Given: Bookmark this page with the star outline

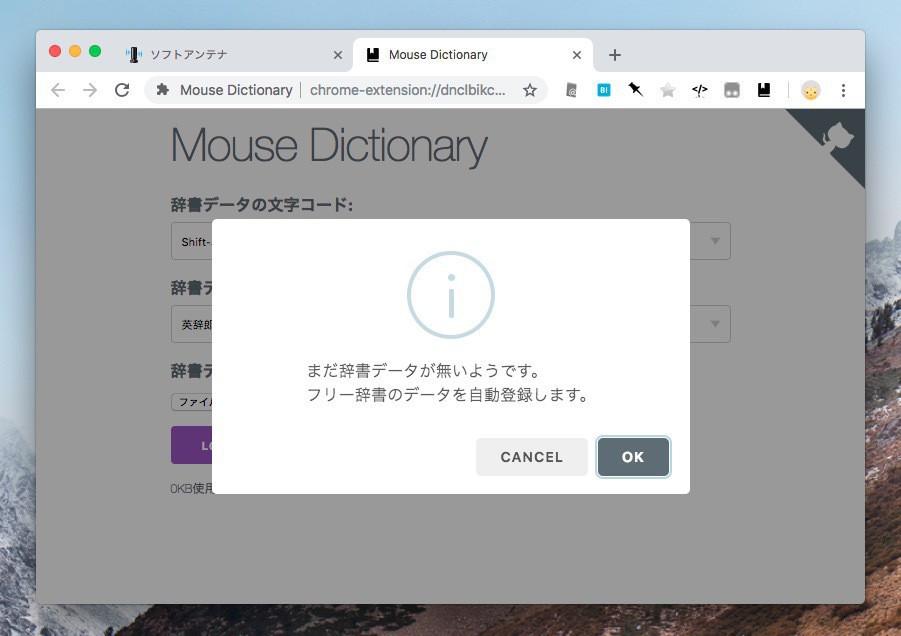Looking at the screenshot, I should (x=530, y=90).
